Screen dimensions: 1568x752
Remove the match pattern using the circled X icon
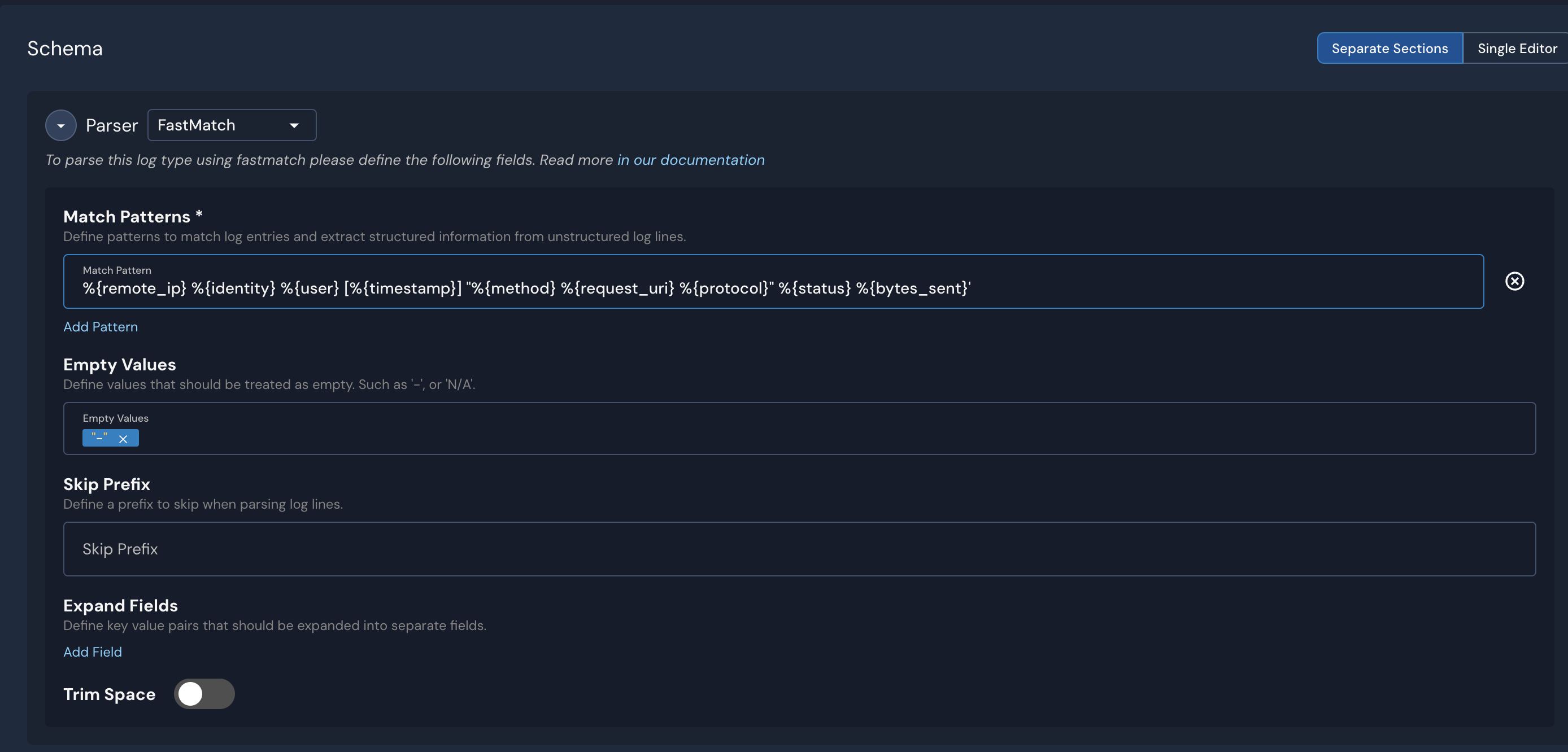[1514, 281]
